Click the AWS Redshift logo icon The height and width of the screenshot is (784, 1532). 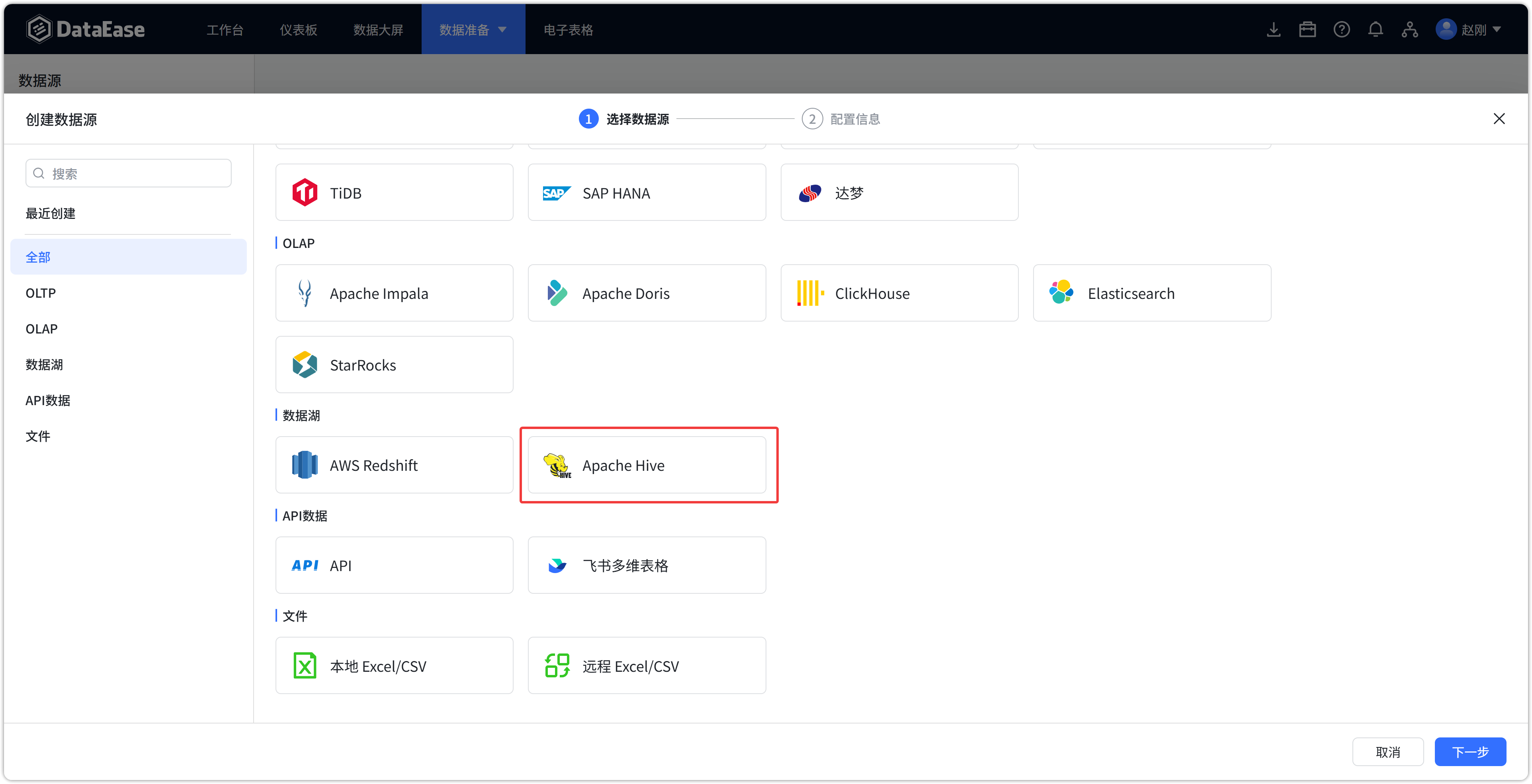coord(305,465)
